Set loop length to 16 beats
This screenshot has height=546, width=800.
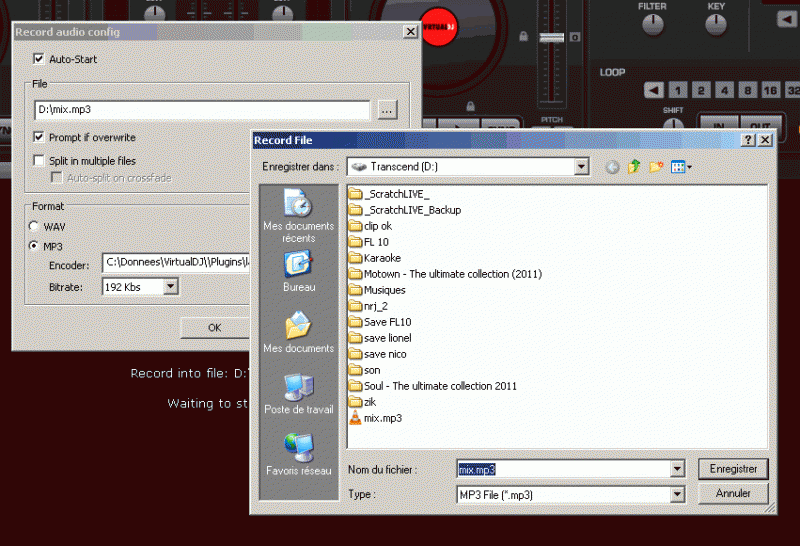[770, 90]
